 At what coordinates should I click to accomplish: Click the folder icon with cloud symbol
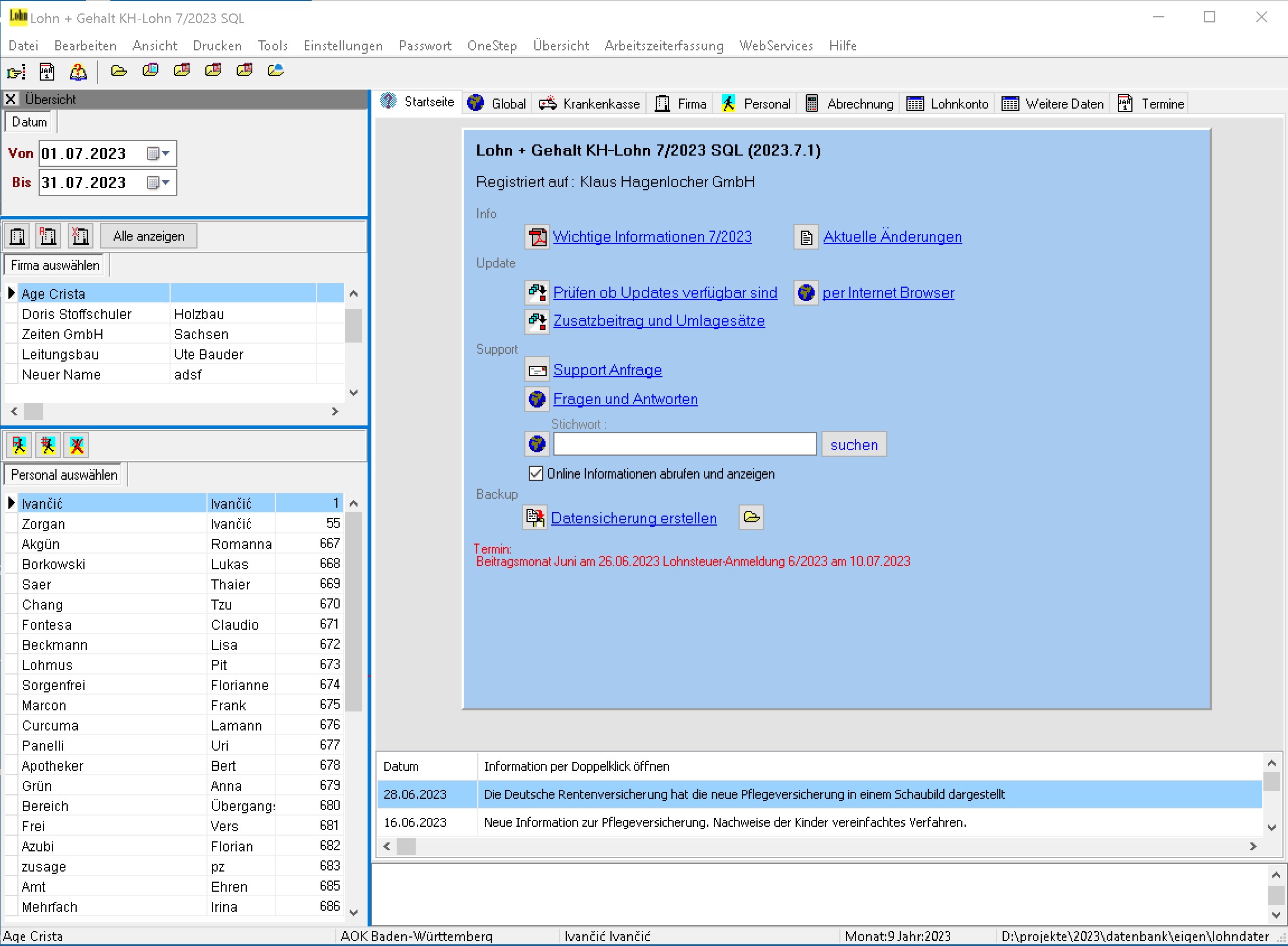point(276,71)
